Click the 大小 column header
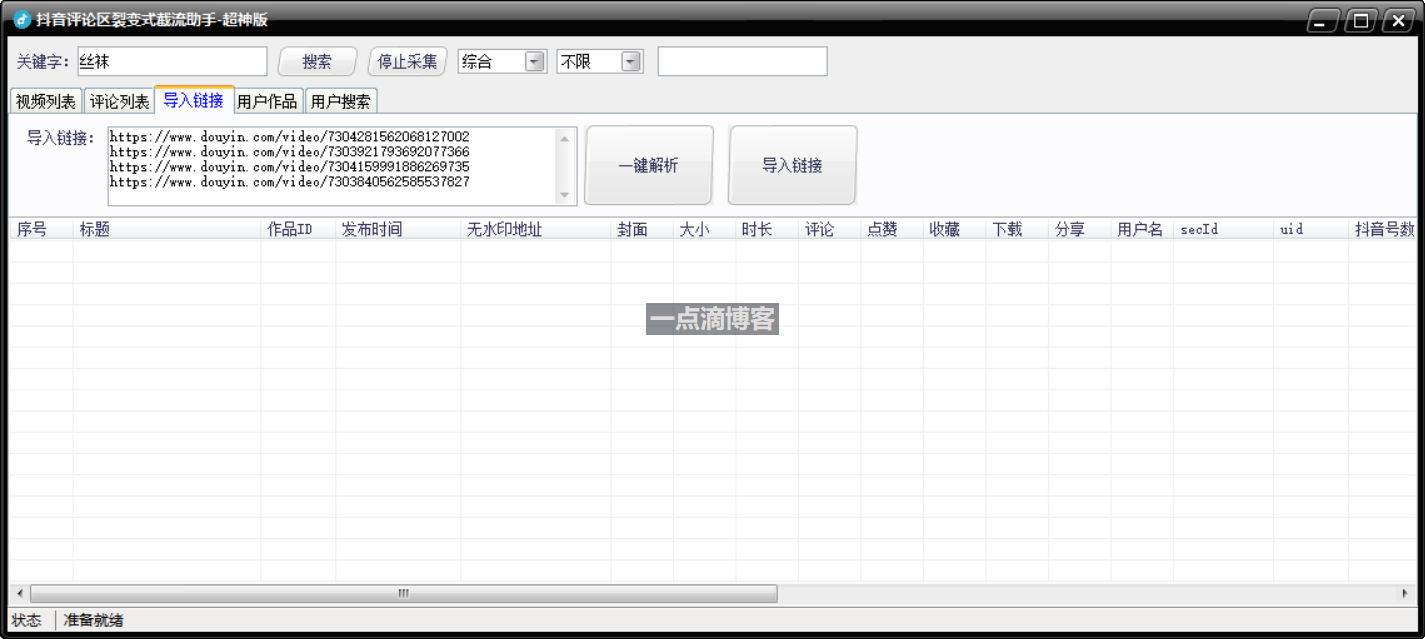 coord(705,229)
